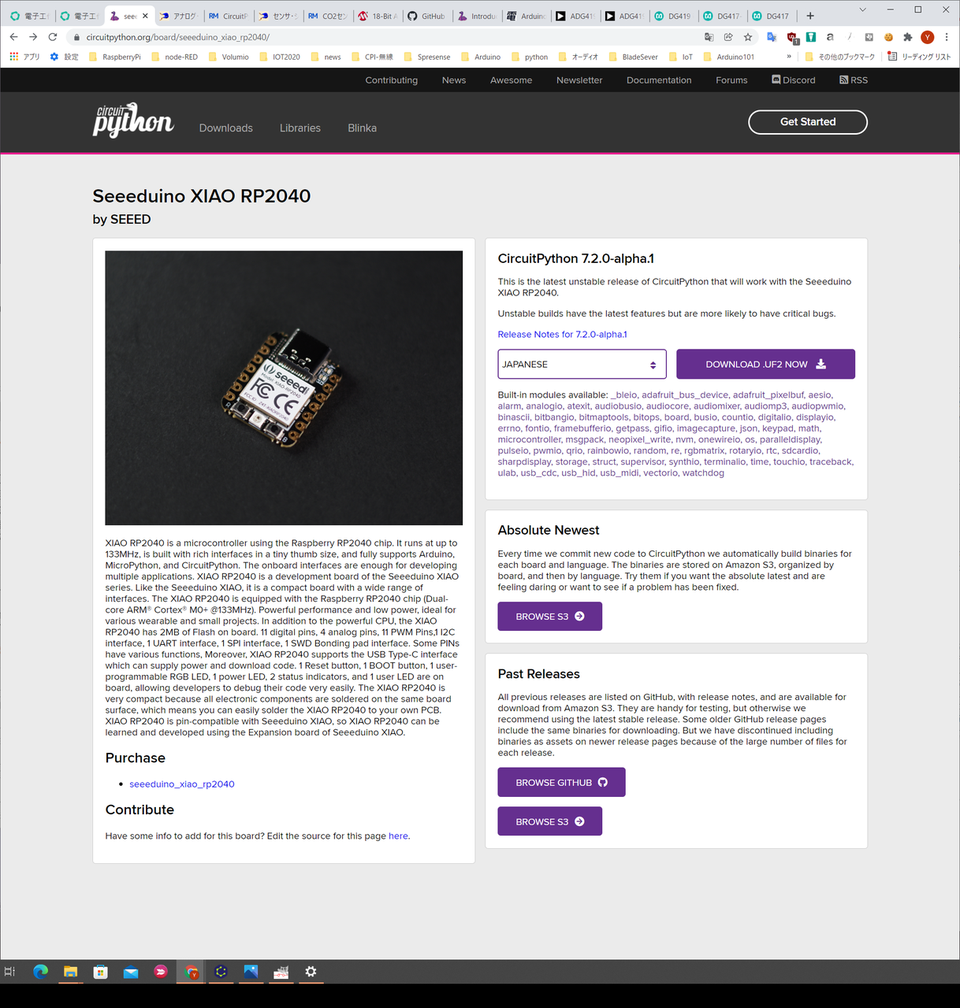Screen dimensions: 960x1008
Task: Open the browser tab search dropdown arrow
Action: pos(862,10)
